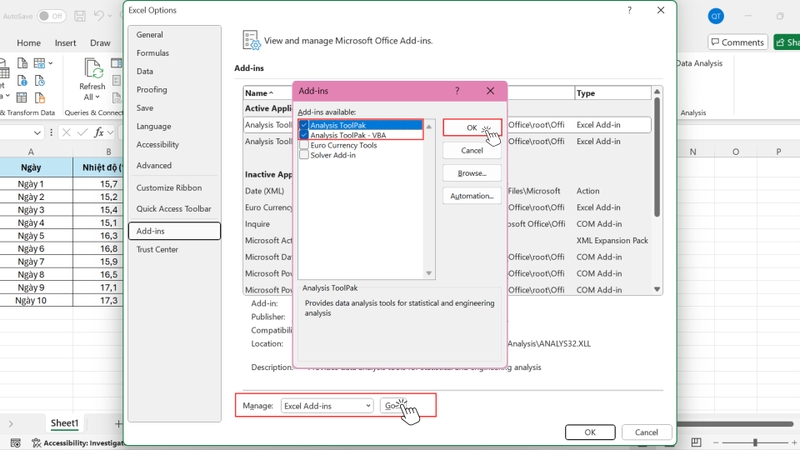Click the Recent Sources icon in ribbon
Screen dimensions: 800x450
pyautogui.click(x=40, y=81)
